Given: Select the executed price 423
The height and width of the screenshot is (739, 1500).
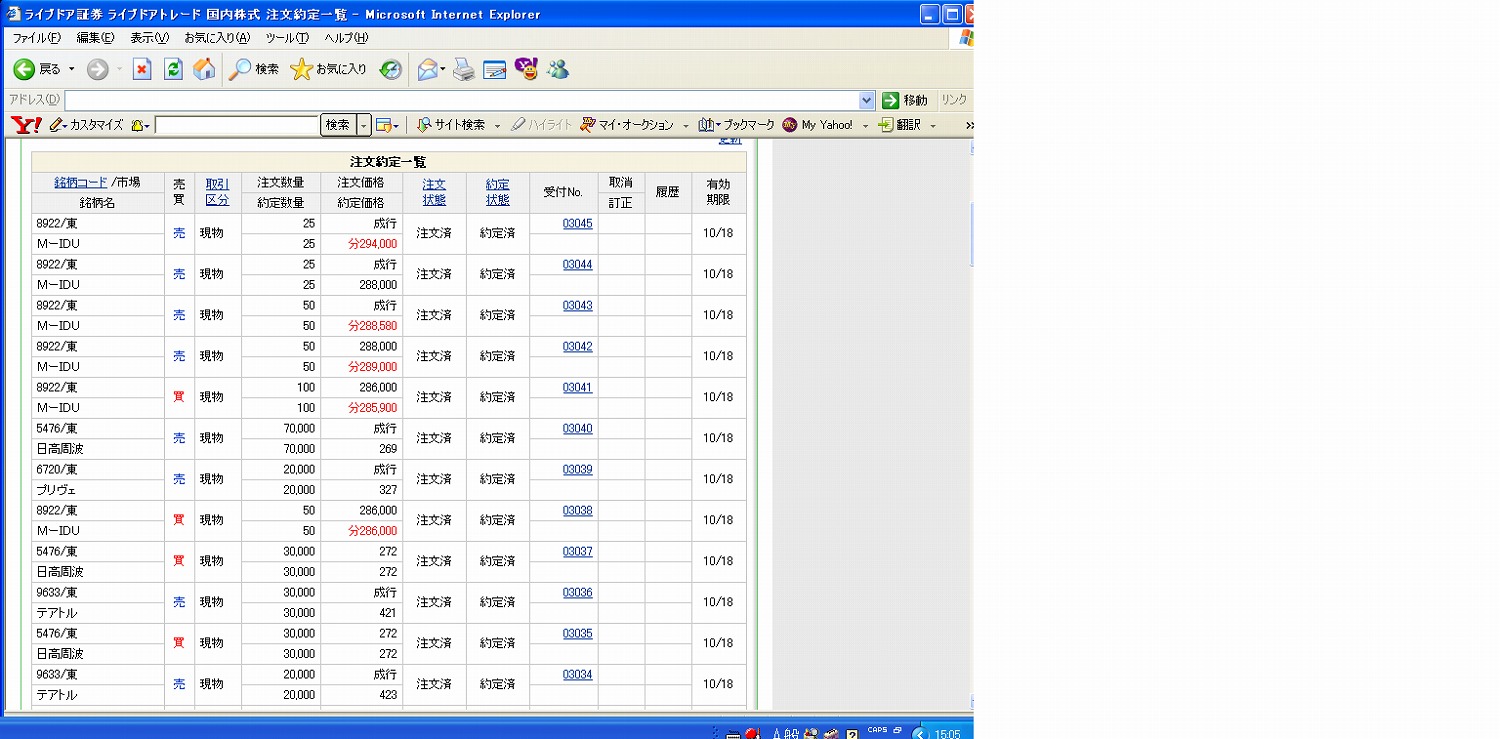Looking at the screenshot, I should pos(388,695).
